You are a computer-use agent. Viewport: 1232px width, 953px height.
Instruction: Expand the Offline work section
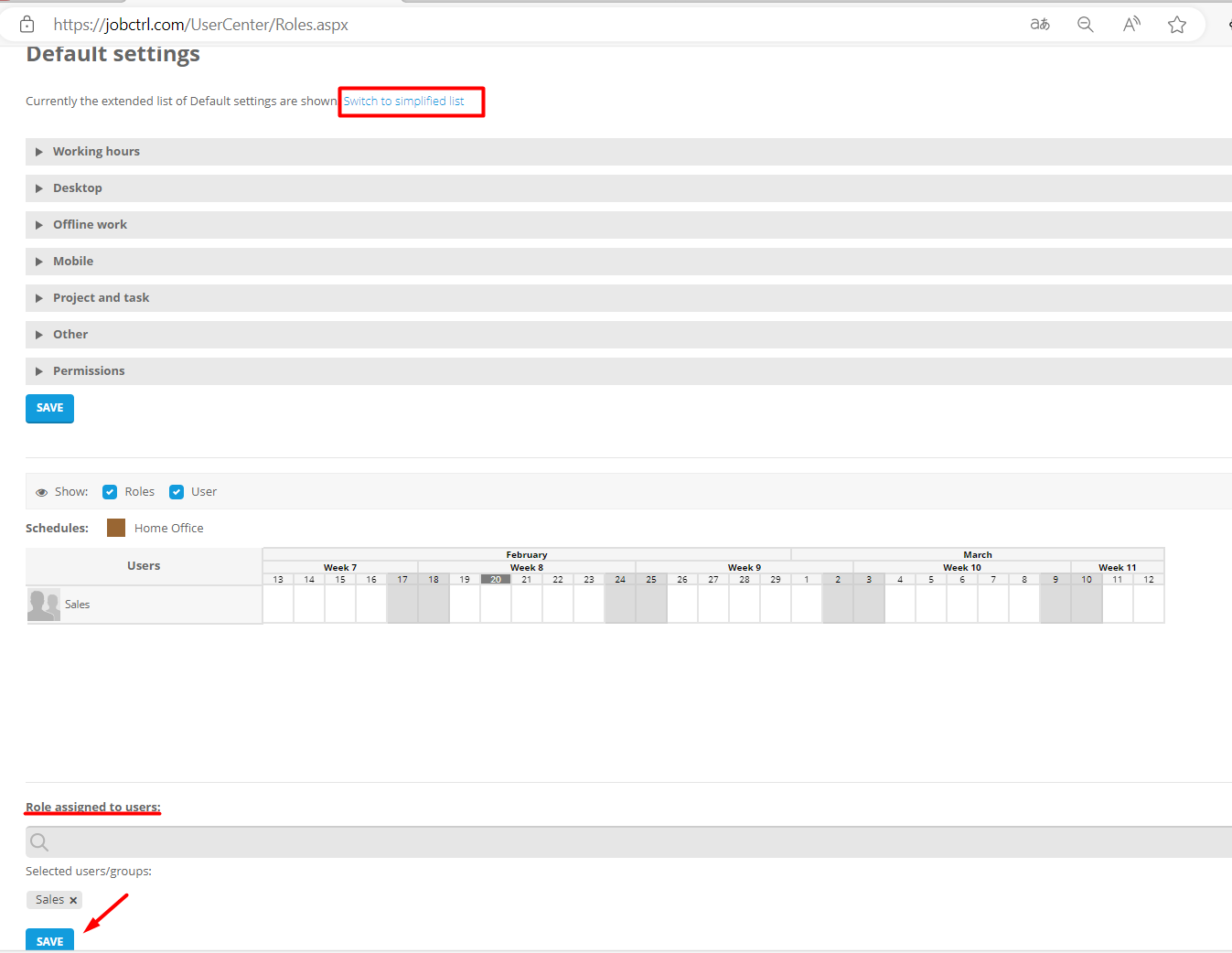tap(90, 225)
